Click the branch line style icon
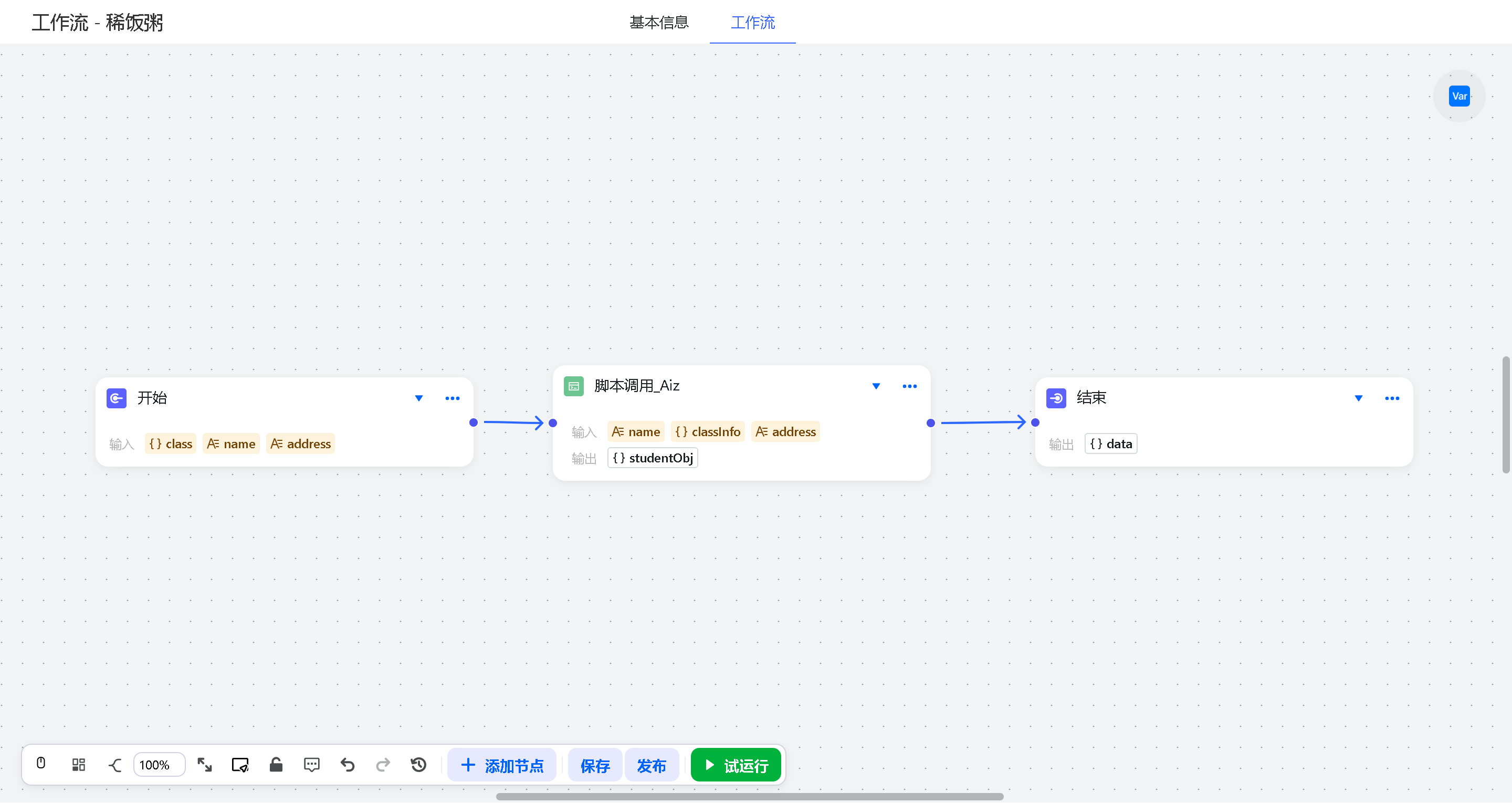 pos(115,765)
